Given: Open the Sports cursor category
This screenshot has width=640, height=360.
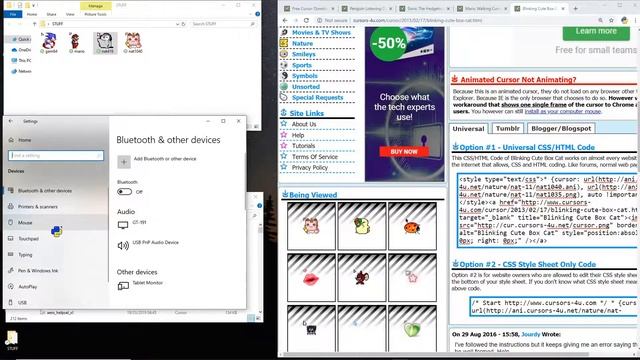Looking at the screenshot, I should [x=302, y=65].
